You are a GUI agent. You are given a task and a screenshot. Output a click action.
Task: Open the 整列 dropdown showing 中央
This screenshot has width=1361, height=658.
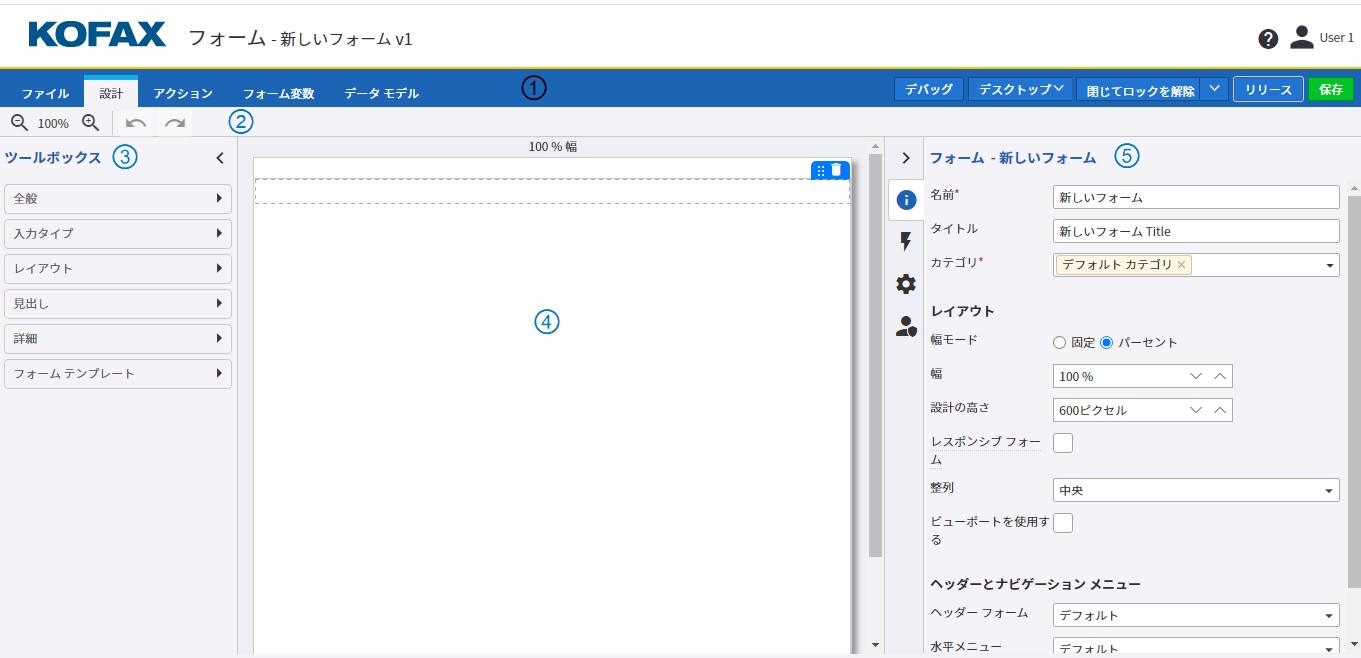point(1195,489)
